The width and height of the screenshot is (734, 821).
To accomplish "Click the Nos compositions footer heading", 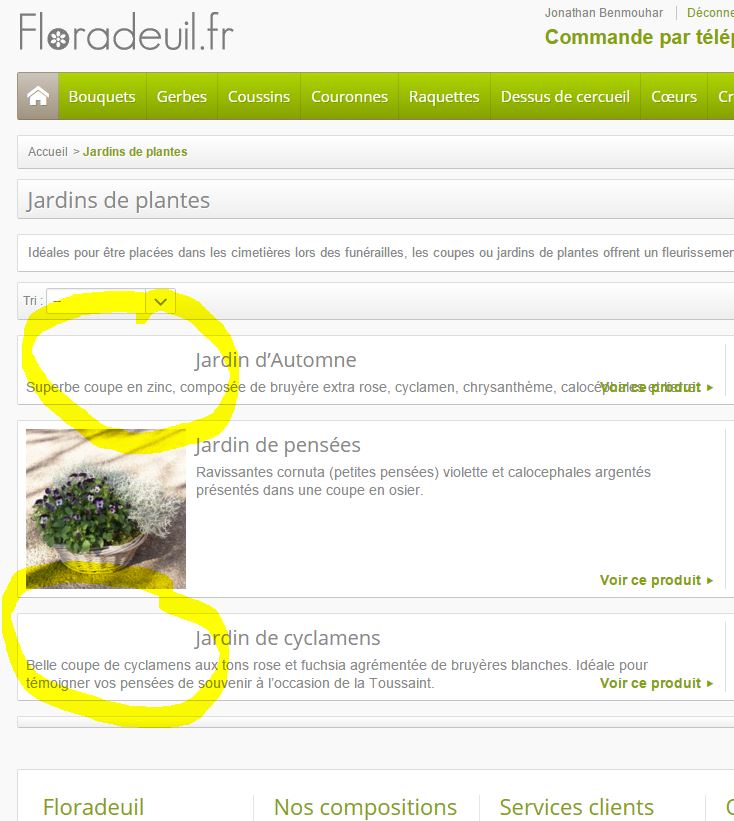I will 365,807.
